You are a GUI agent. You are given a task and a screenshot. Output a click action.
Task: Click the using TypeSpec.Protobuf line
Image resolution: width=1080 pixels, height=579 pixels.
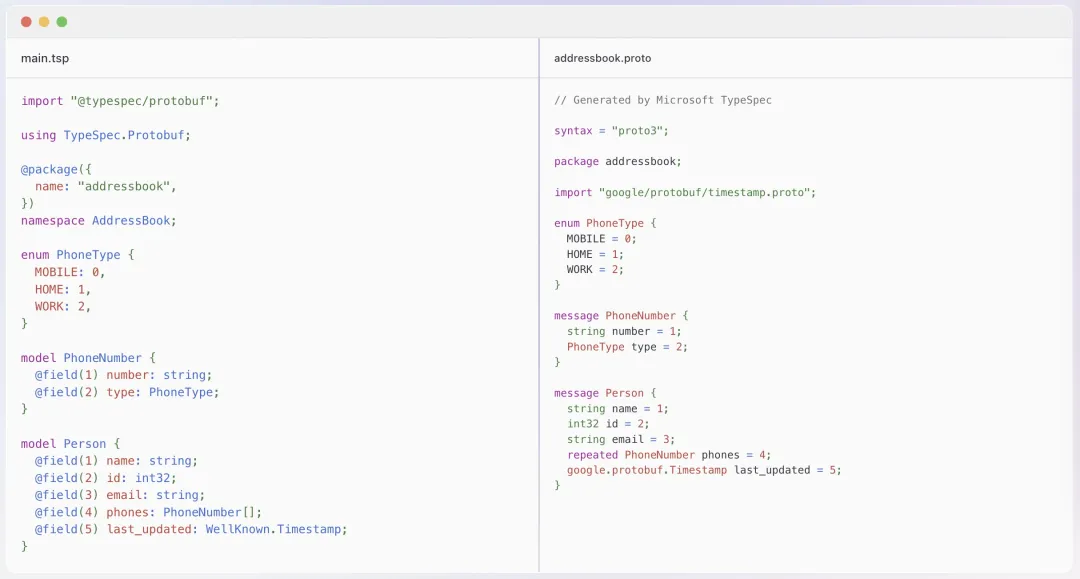(x=105, y=135)
